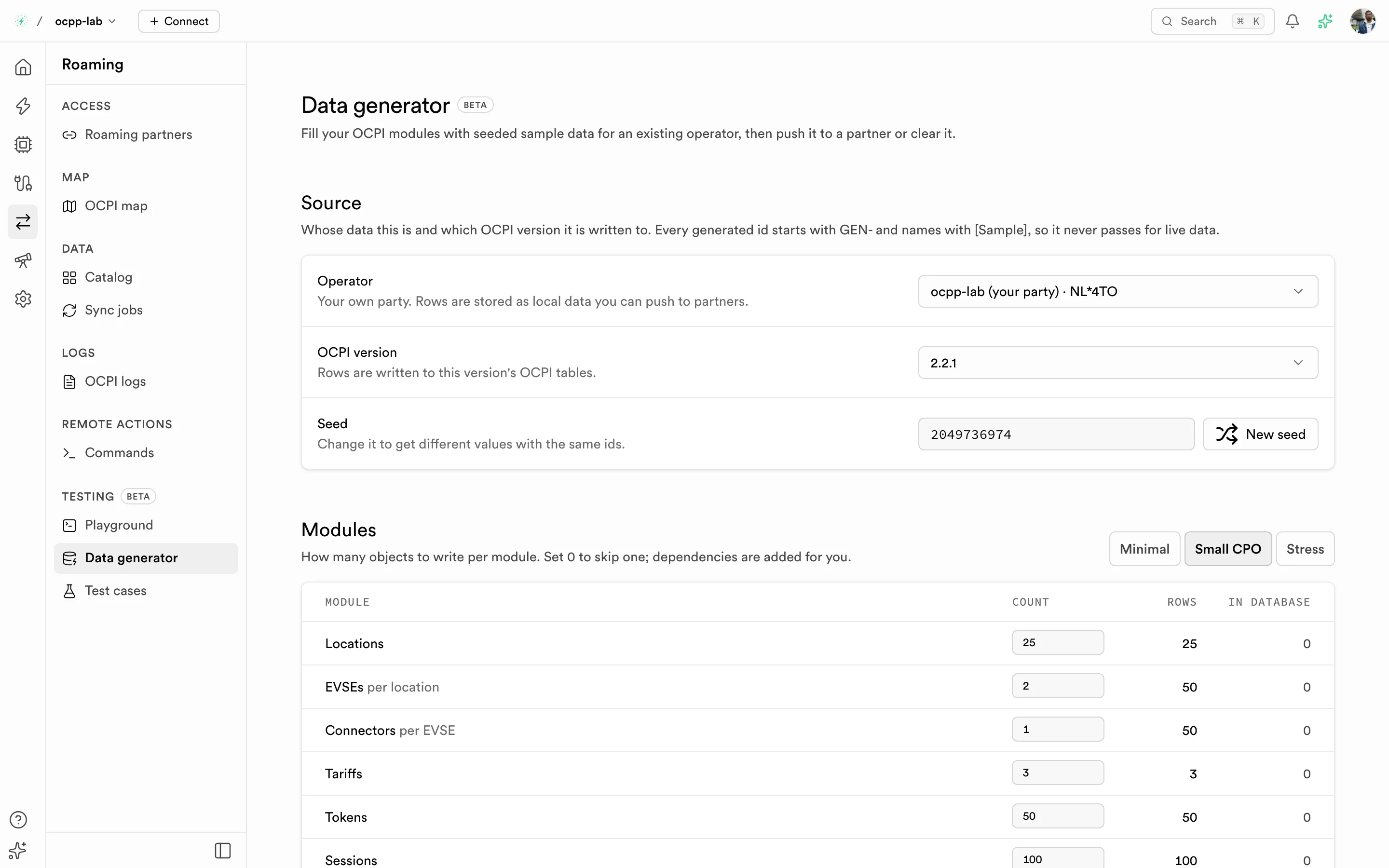Open the telescope icon in the rail

tap(23, 260)
